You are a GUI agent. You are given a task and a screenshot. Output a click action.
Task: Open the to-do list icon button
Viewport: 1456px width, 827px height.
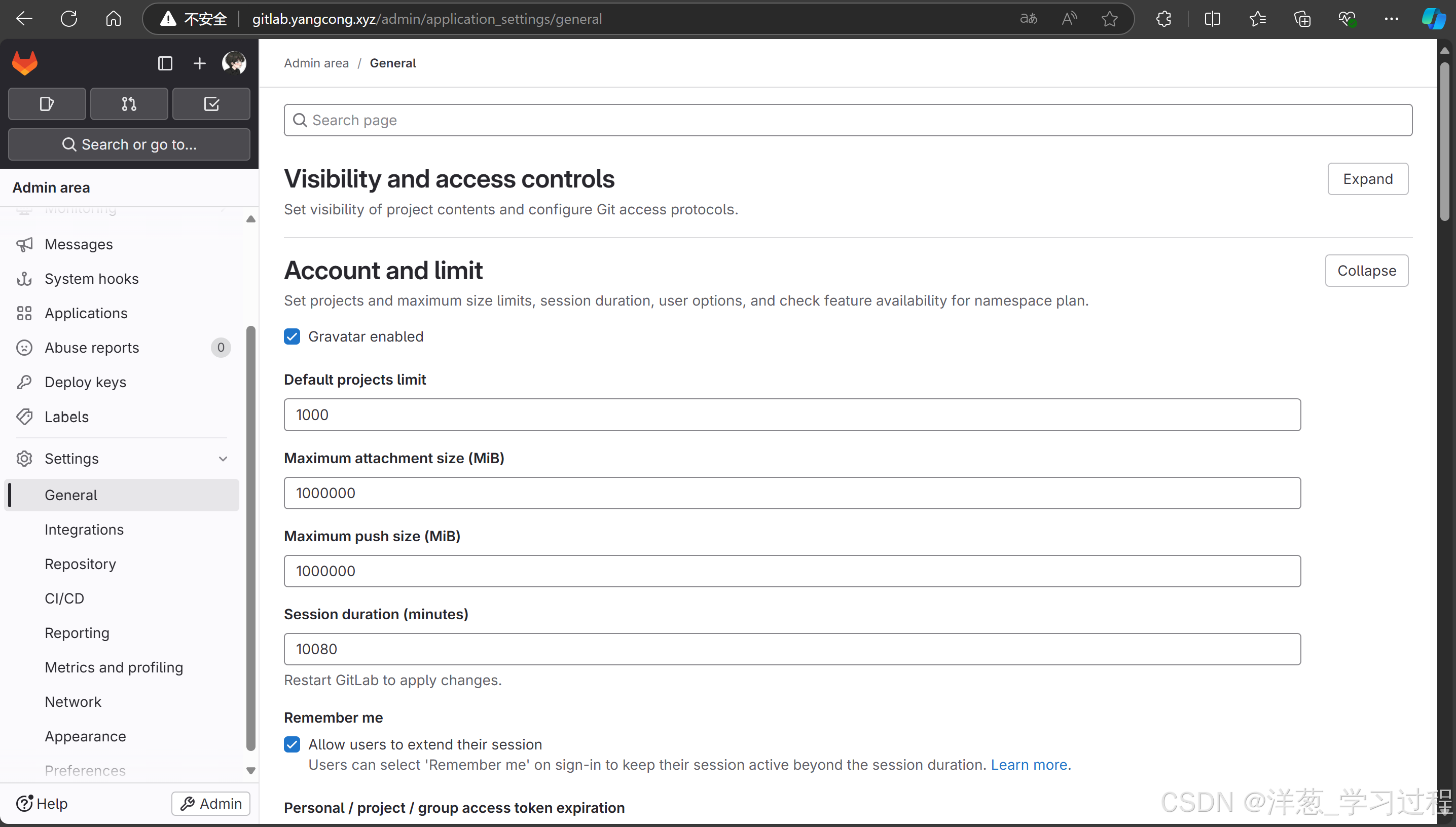point(211,104)
